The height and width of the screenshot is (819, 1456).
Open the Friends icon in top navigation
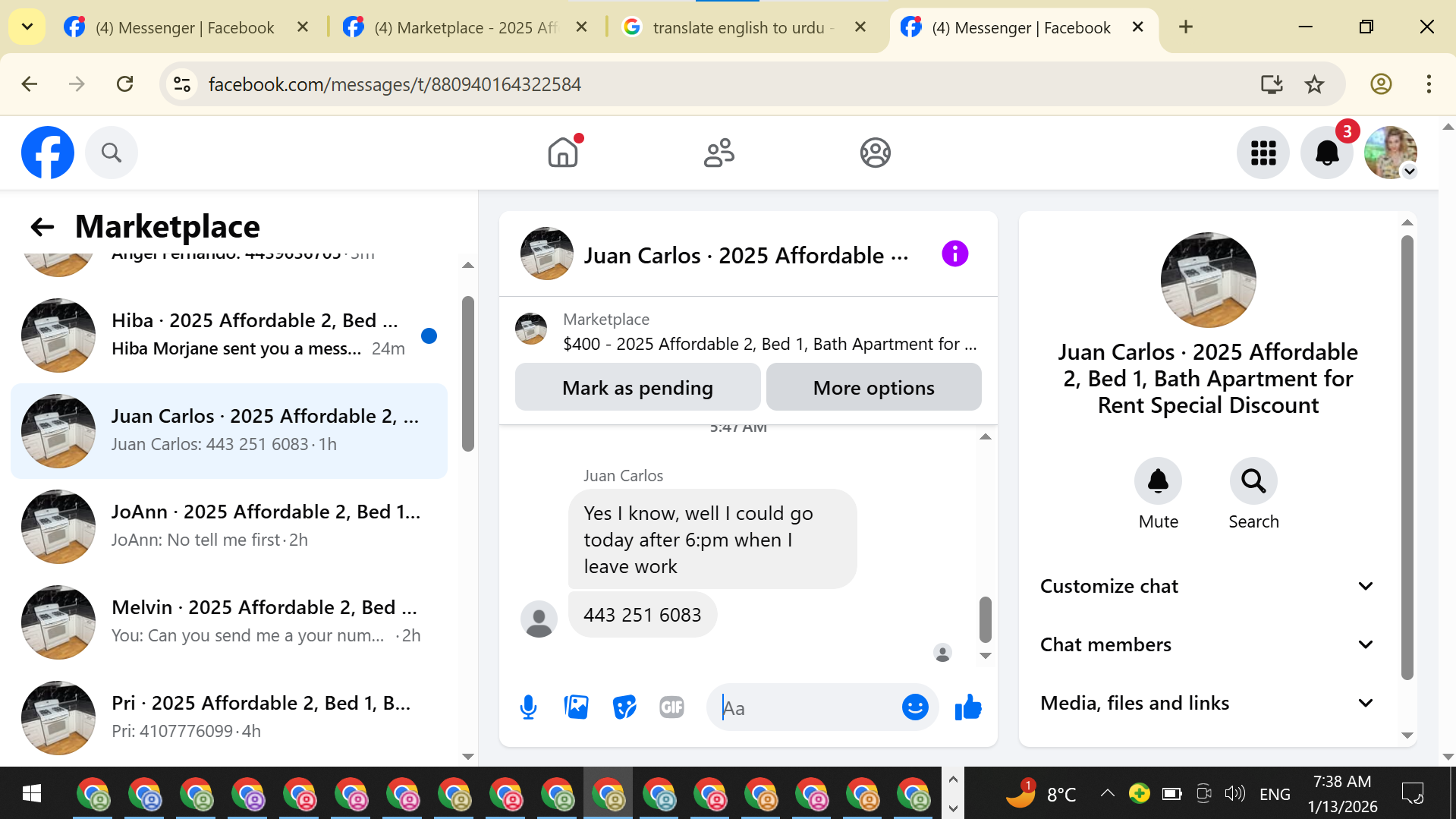(719, 153)
